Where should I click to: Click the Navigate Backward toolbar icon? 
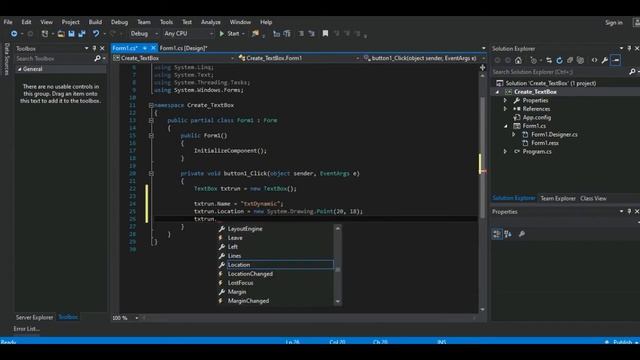14,34
